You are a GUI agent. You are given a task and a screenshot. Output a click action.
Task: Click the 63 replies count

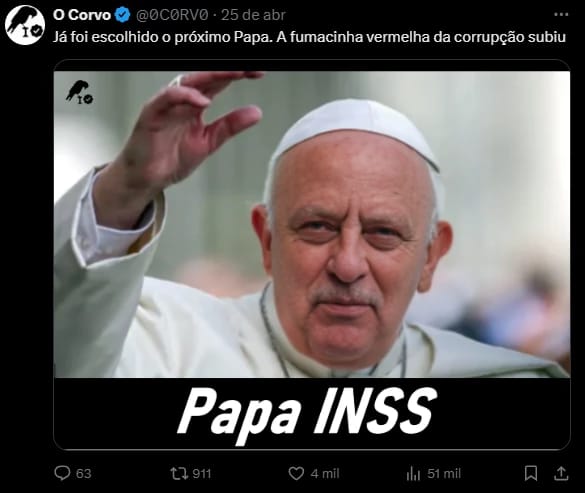(x=84, y=473)
